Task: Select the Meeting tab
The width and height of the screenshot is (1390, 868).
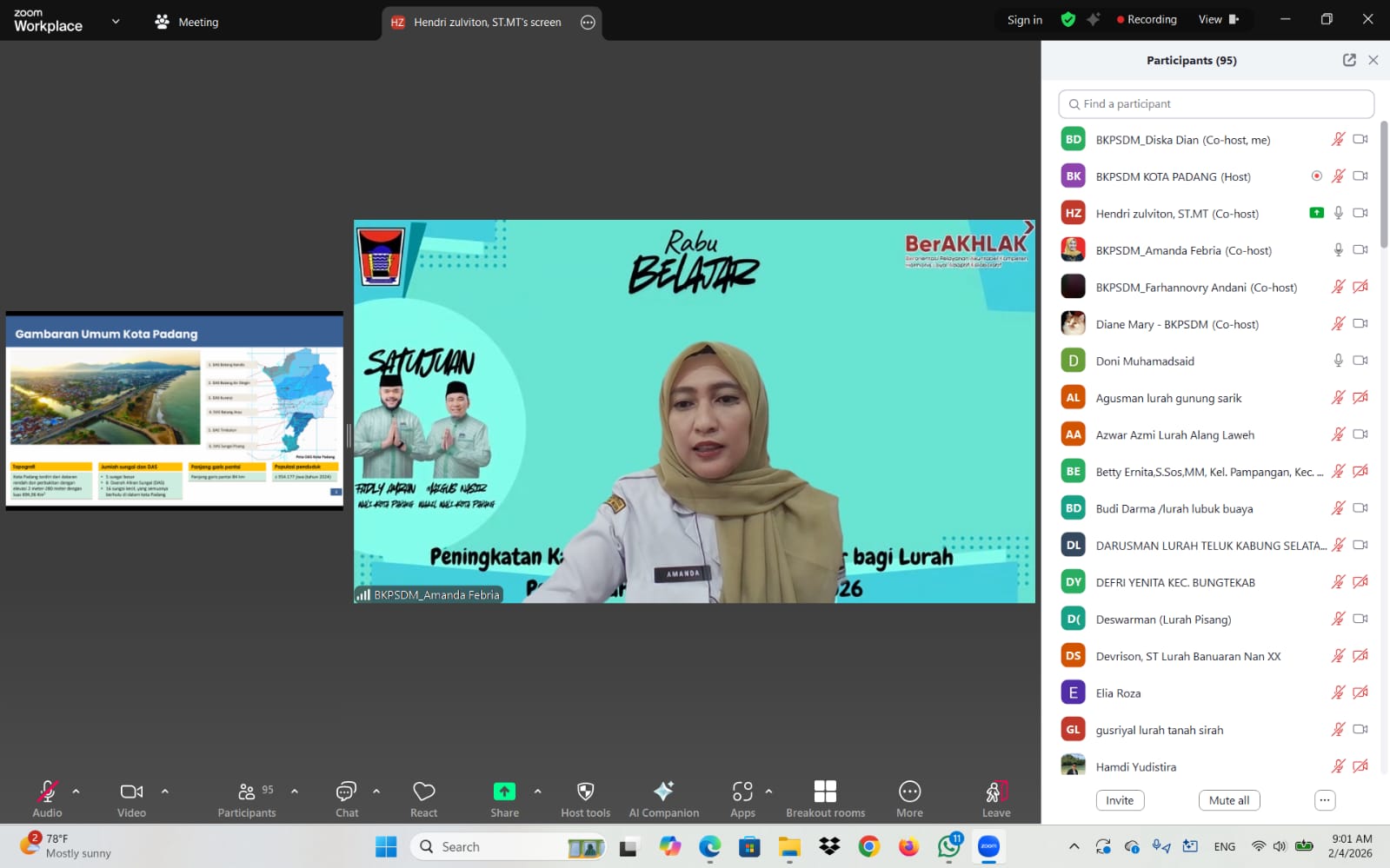Action: pos(186,22)
